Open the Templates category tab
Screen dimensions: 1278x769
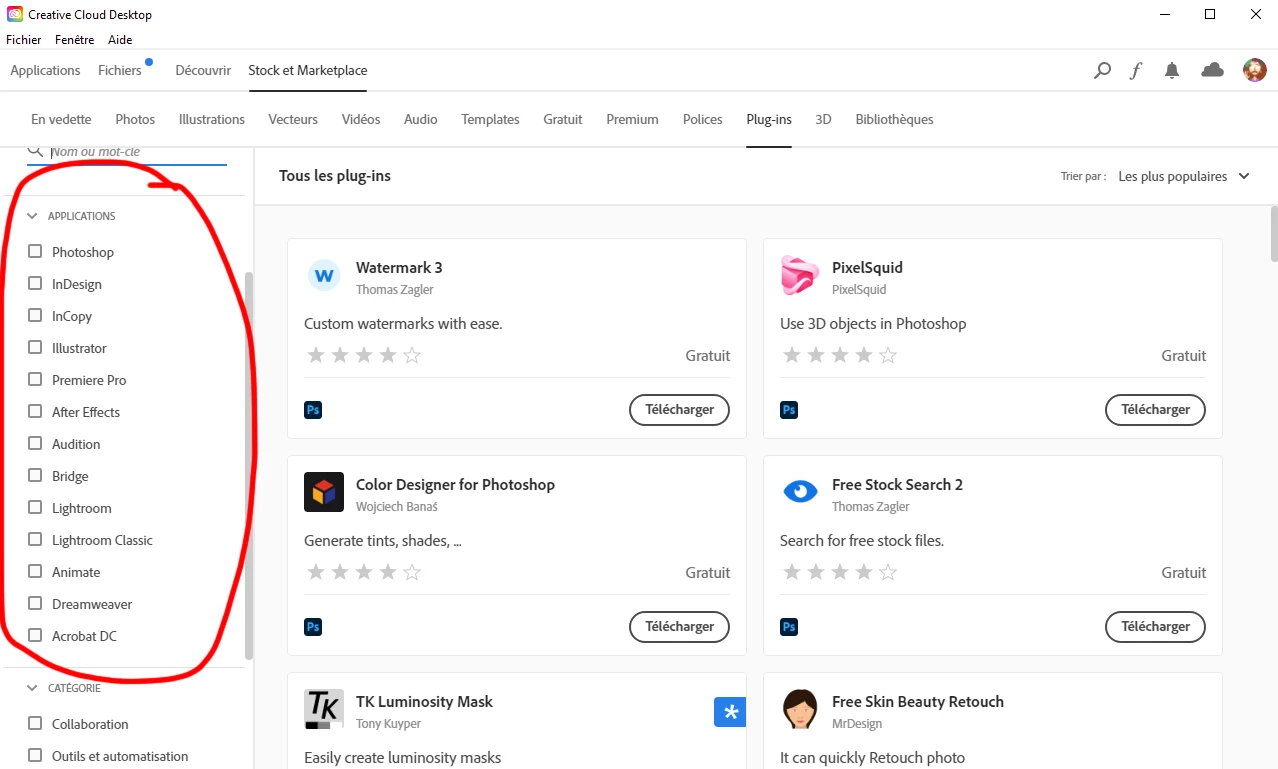point(490,119)
